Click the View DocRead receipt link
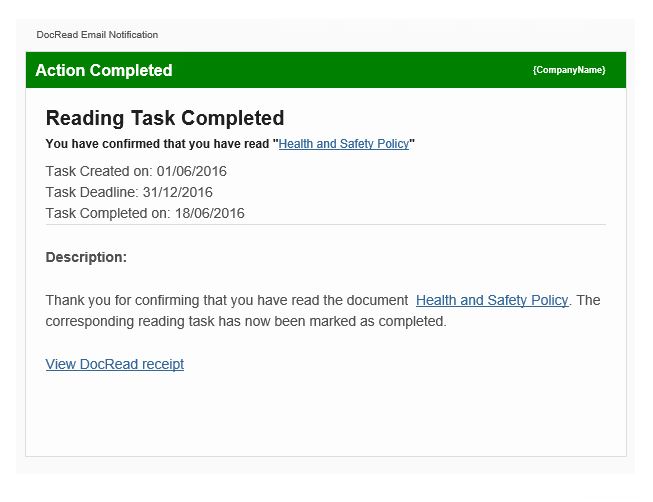This screenshot has width=653, height=502. 115,364
